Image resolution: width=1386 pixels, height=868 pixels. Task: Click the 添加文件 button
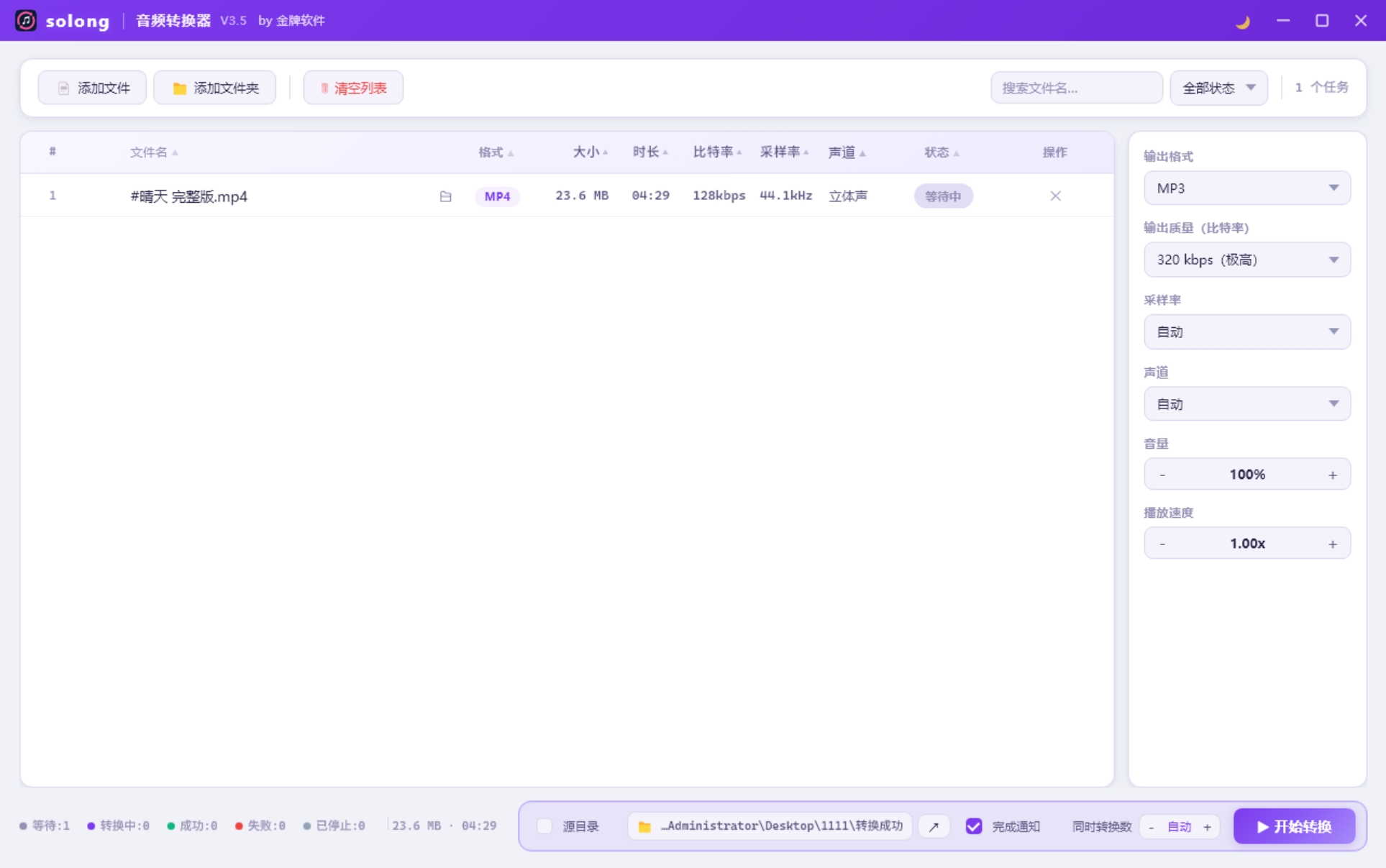click(x=92, y=88)
